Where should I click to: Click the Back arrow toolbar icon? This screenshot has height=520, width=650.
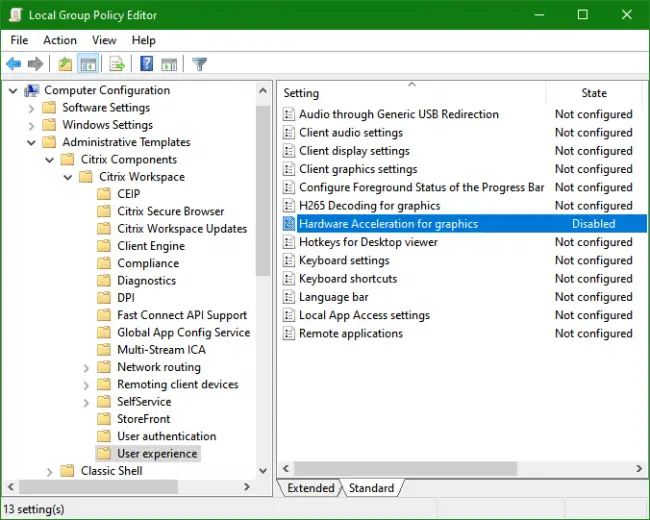[14, 64]
